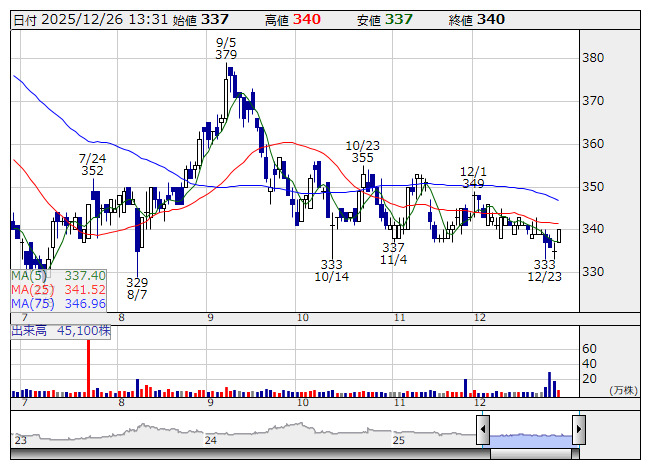Screen dimensions: 653x470
Task: Click the 9/5 high label of 379
Action: click(226, 49)
